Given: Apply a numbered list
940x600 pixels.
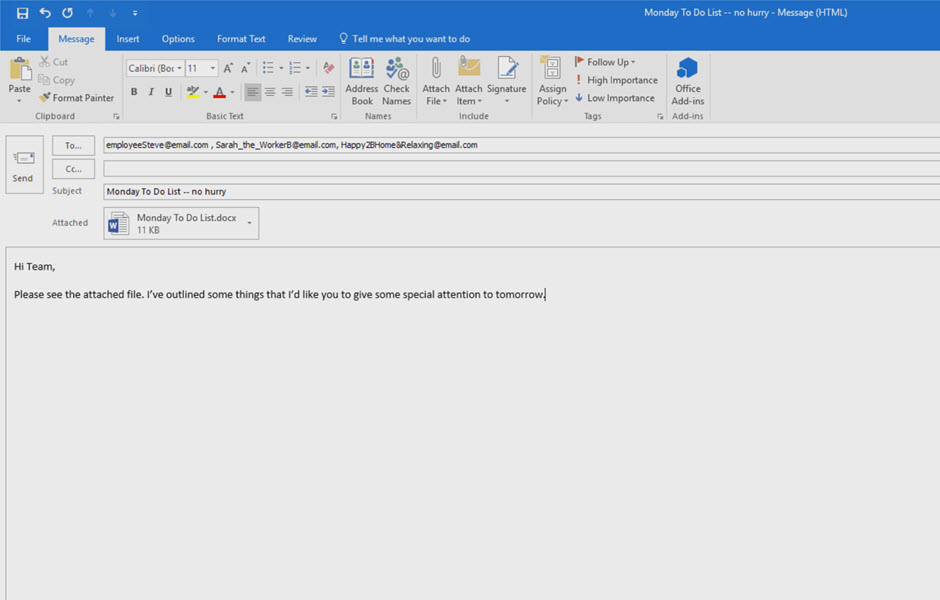Looking at the screenshot, I should point(295,68).
